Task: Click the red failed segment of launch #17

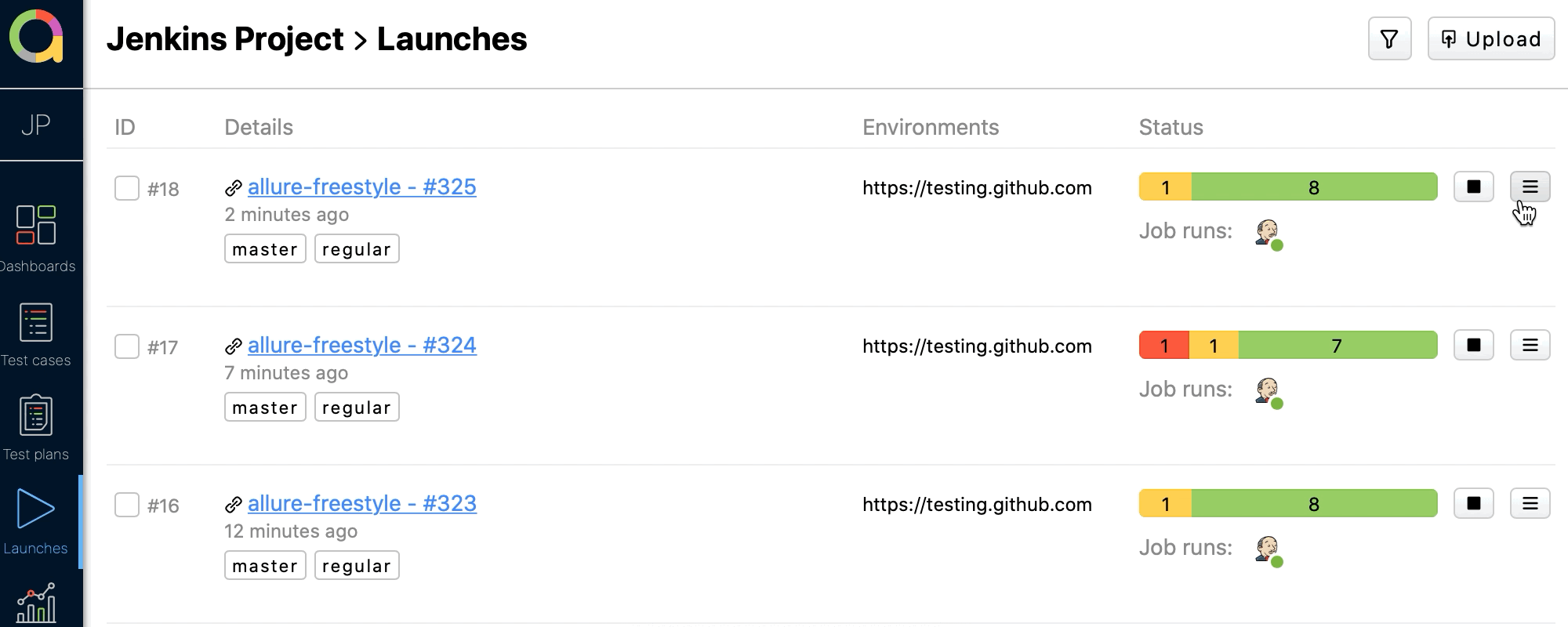Action: (1163, 346)
